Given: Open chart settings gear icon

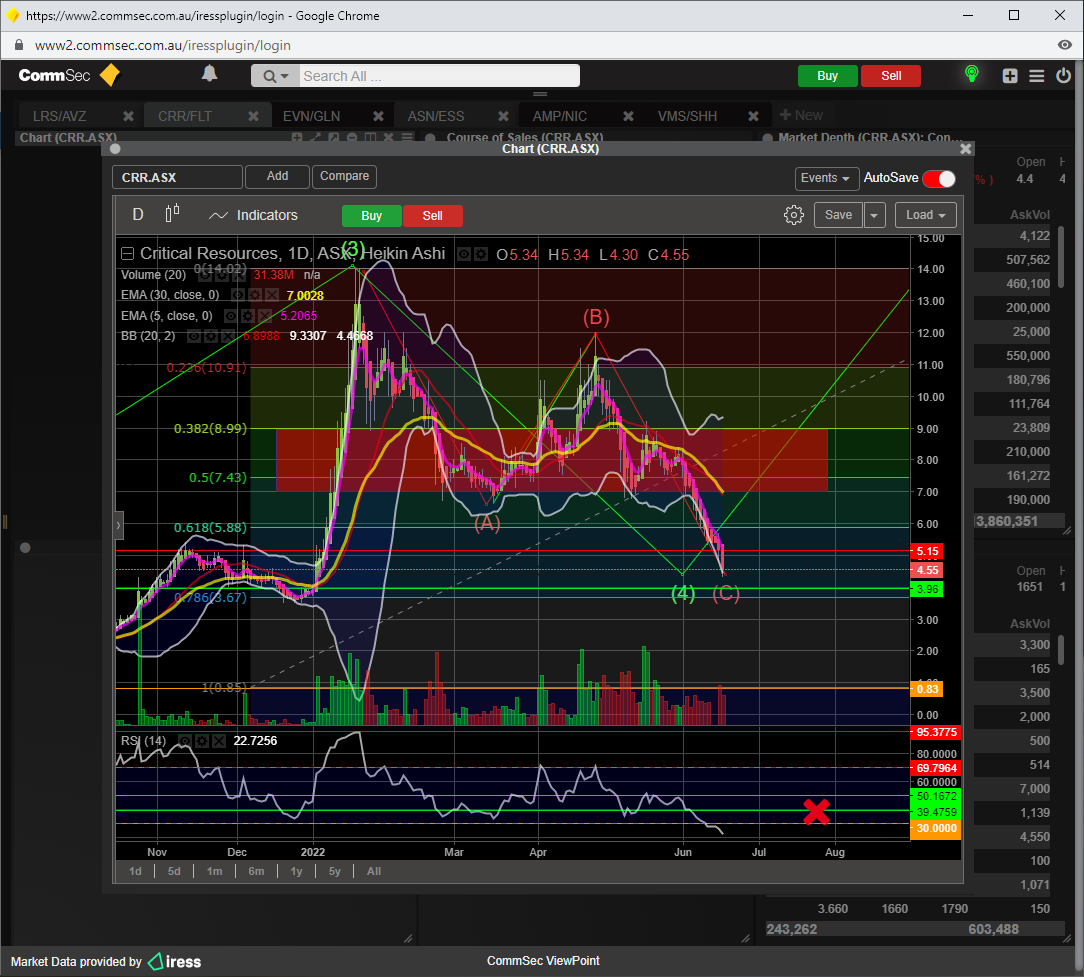Looking at the screenshot, I should click(x=793, y=215).
